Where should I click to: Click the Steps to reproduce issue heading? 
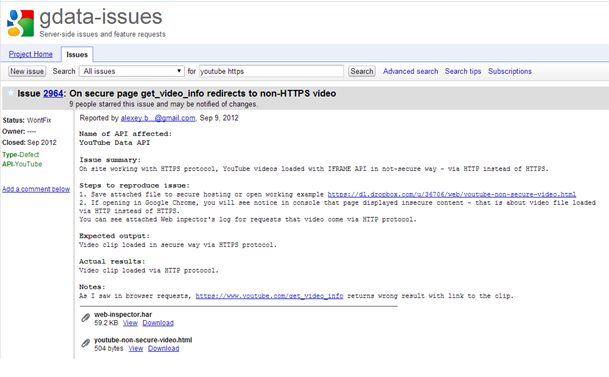[134, 186]
